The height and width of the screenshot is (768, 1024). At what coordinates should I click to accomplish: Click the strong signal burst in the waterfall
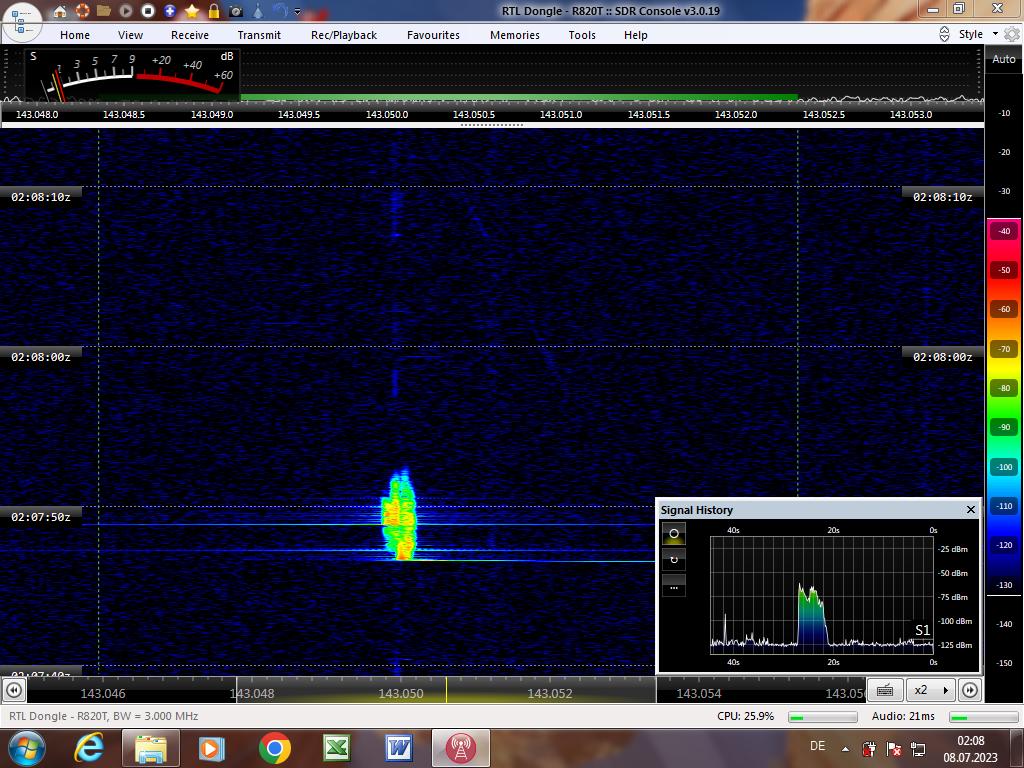pos(399,515)
